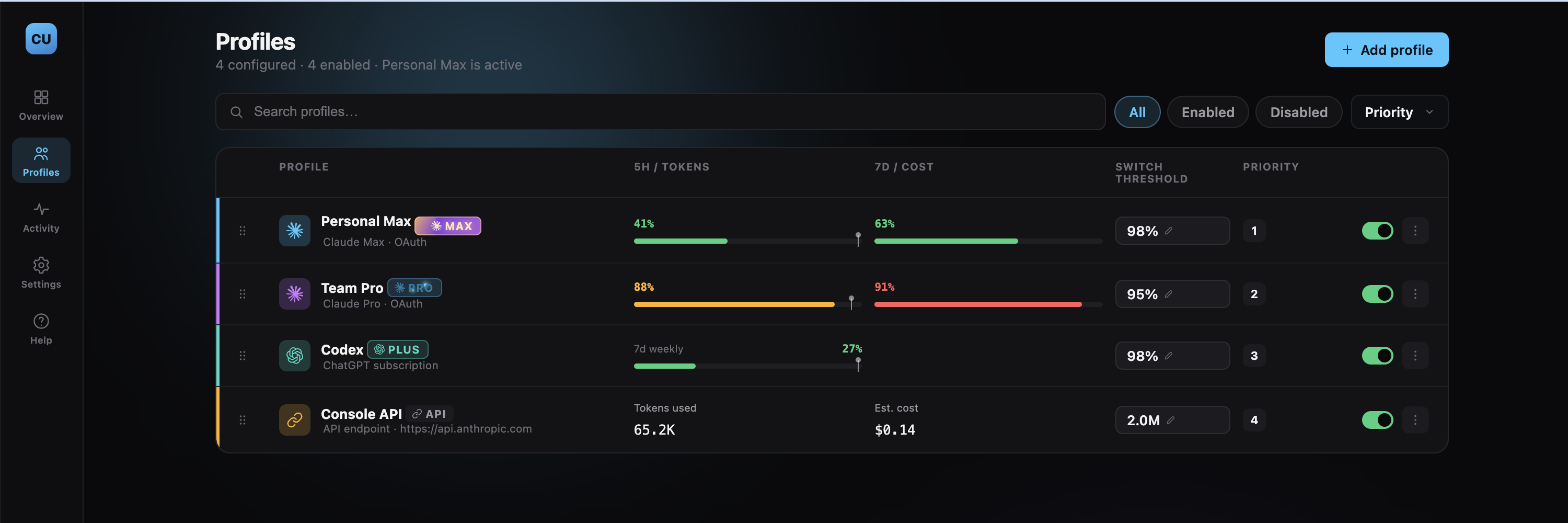The height and width of the screenshot is (523, 1568).
Task: Click the Codex profile name
Action: click(342, 349)
